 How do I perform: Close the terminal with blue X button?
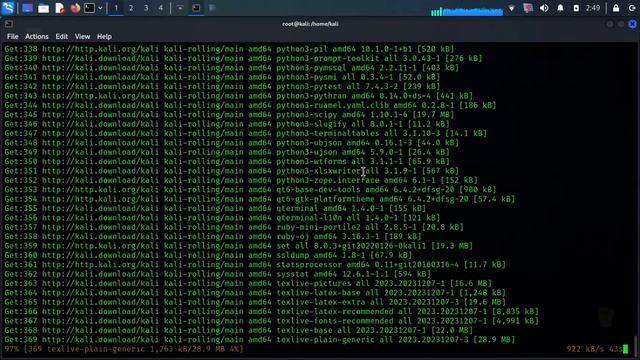tap(632, 24)
